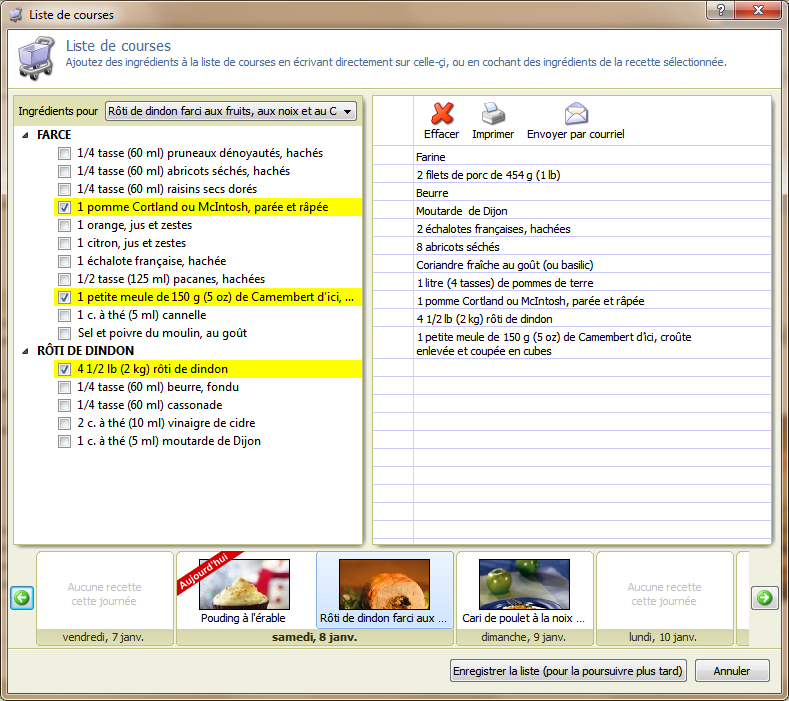
Task: Collapse the RÔTI DE DINDON group
Action: click(25, 351)
